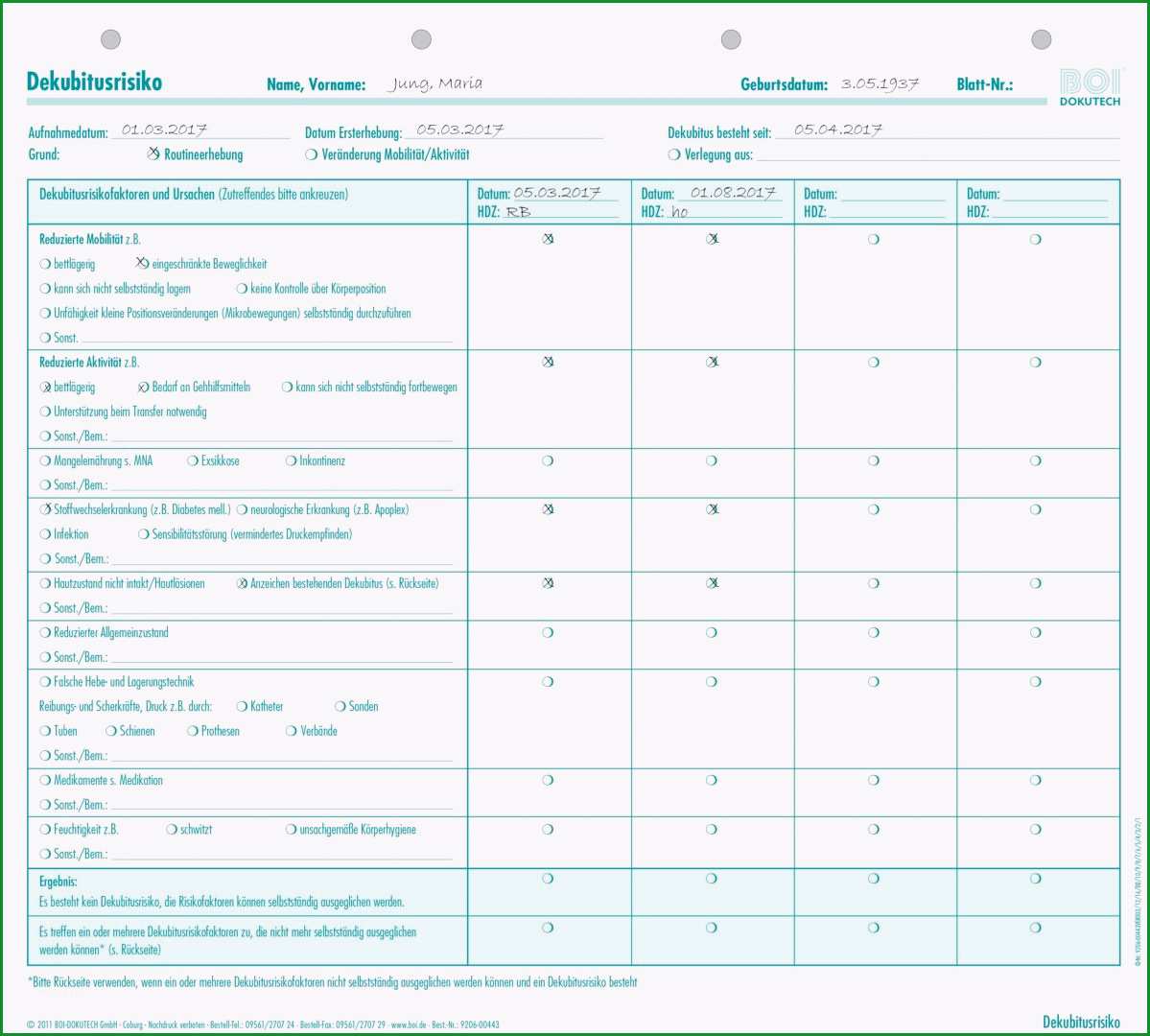The width and height of the screenshot is (1150, 1036).
Task: Toggle eingeschränkte Beweglichkeit checkbox
Action: 143,264
